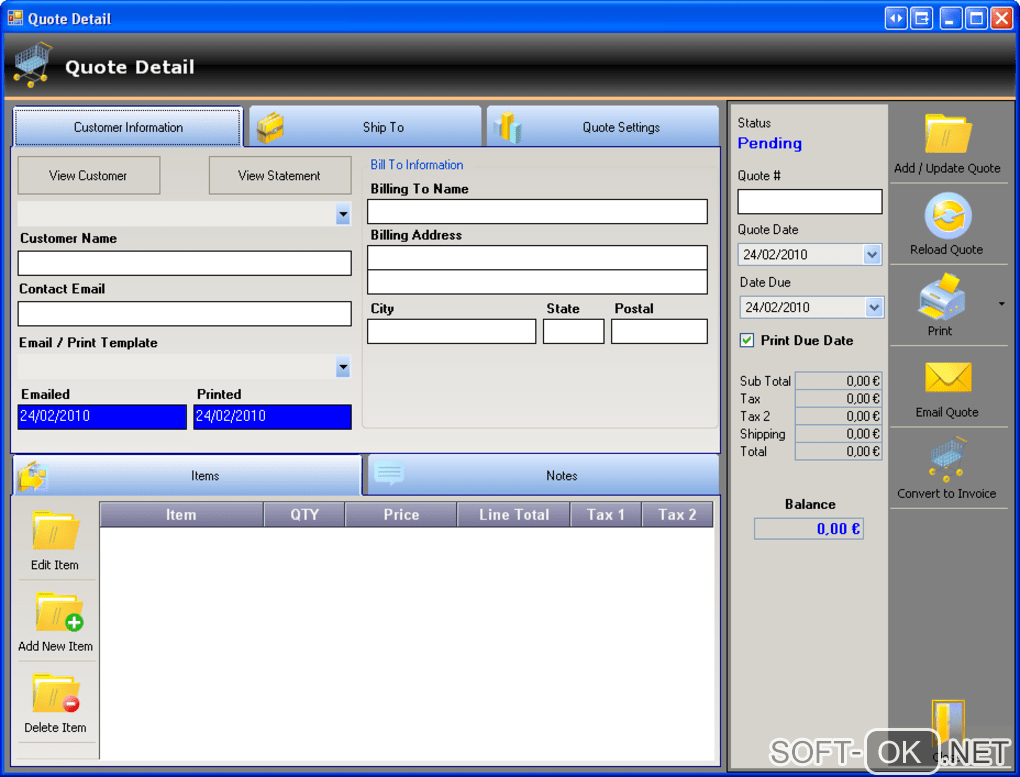Viewport: 1020px width, 777px height.
Task: Click the folder icon on Items tab
Action: (x=33, y=476)
